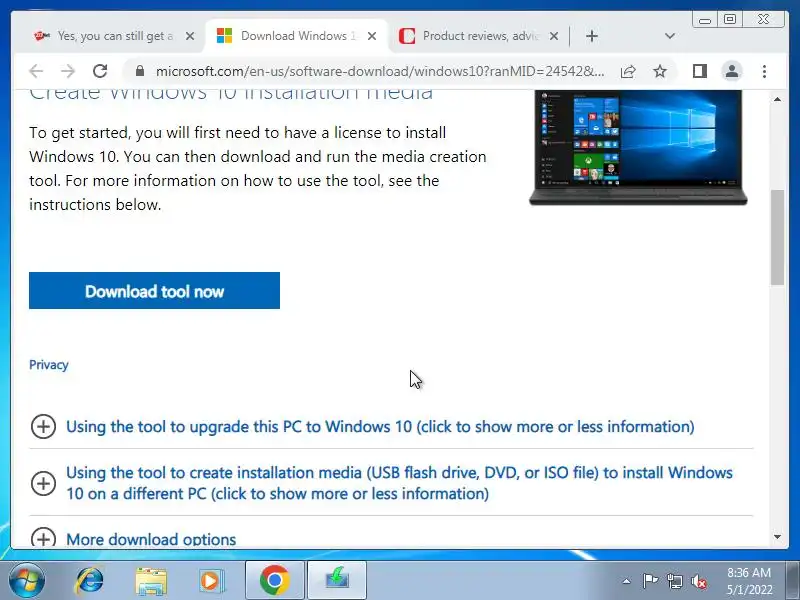The height and width of the screenshot is (600, 800).
Task: Click the More download options link
Action: pos(151,539)
